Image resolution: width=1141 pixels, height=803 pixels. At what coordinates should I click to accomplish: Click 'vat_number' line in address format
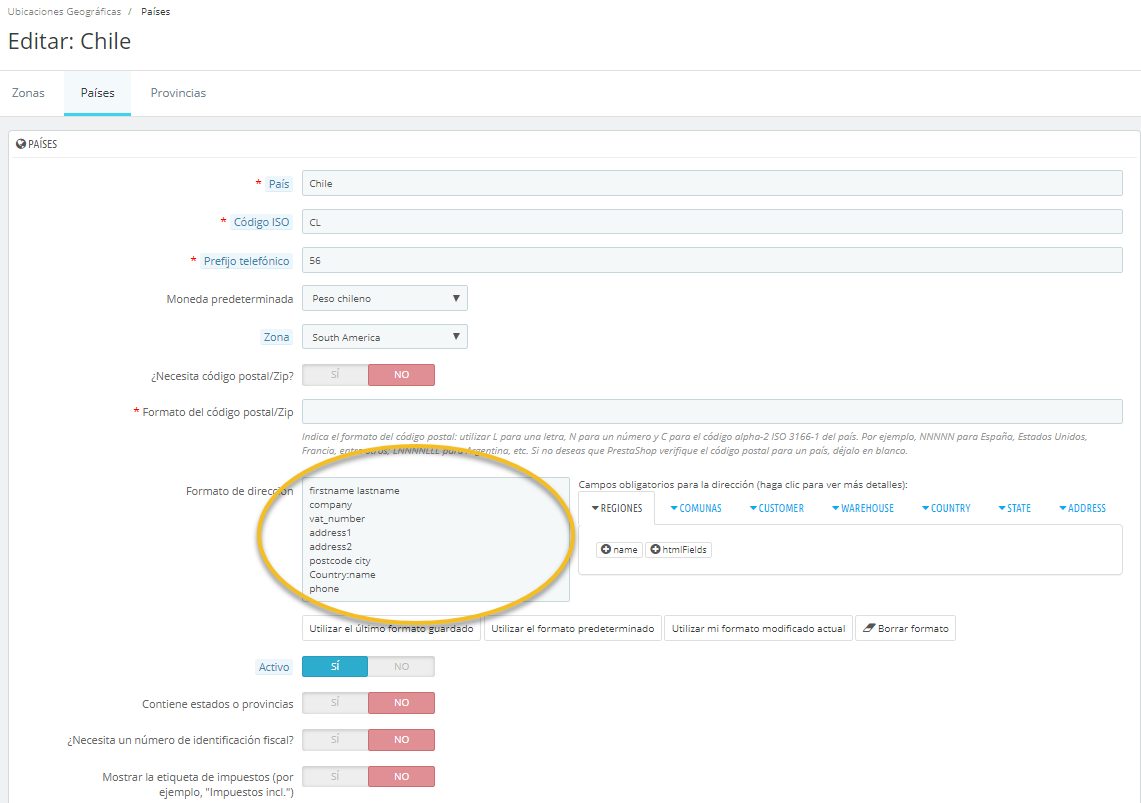[x=337, y=519]
